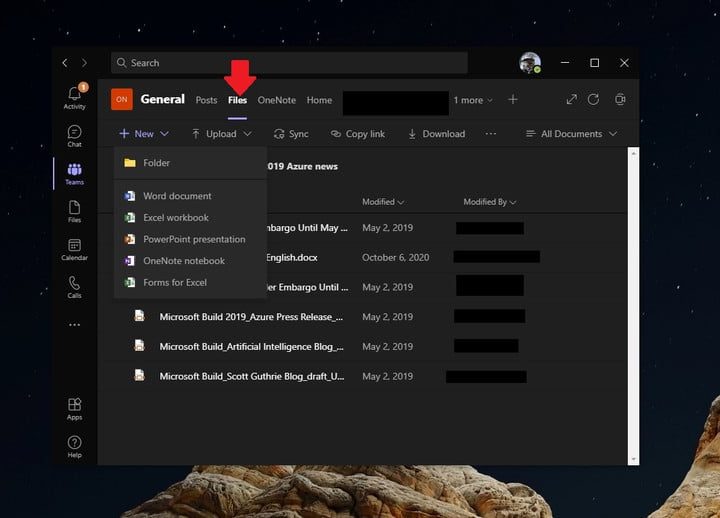Expand the New dropdown button

144,134
